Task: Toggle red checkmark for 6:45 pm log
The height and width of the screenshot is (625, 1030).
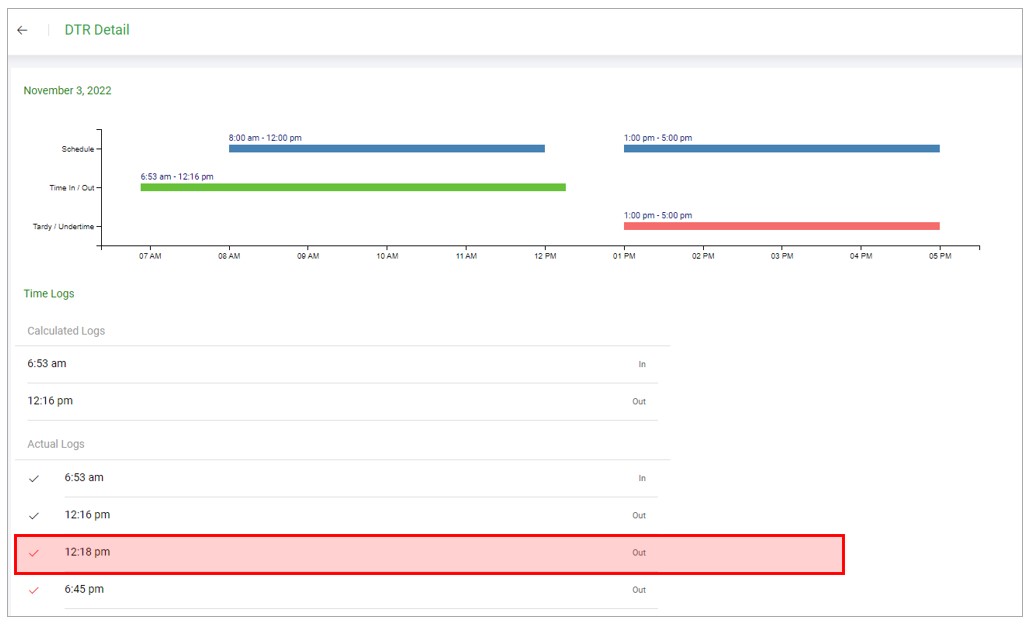Action: pyautogui.click(x=34, y=590)
